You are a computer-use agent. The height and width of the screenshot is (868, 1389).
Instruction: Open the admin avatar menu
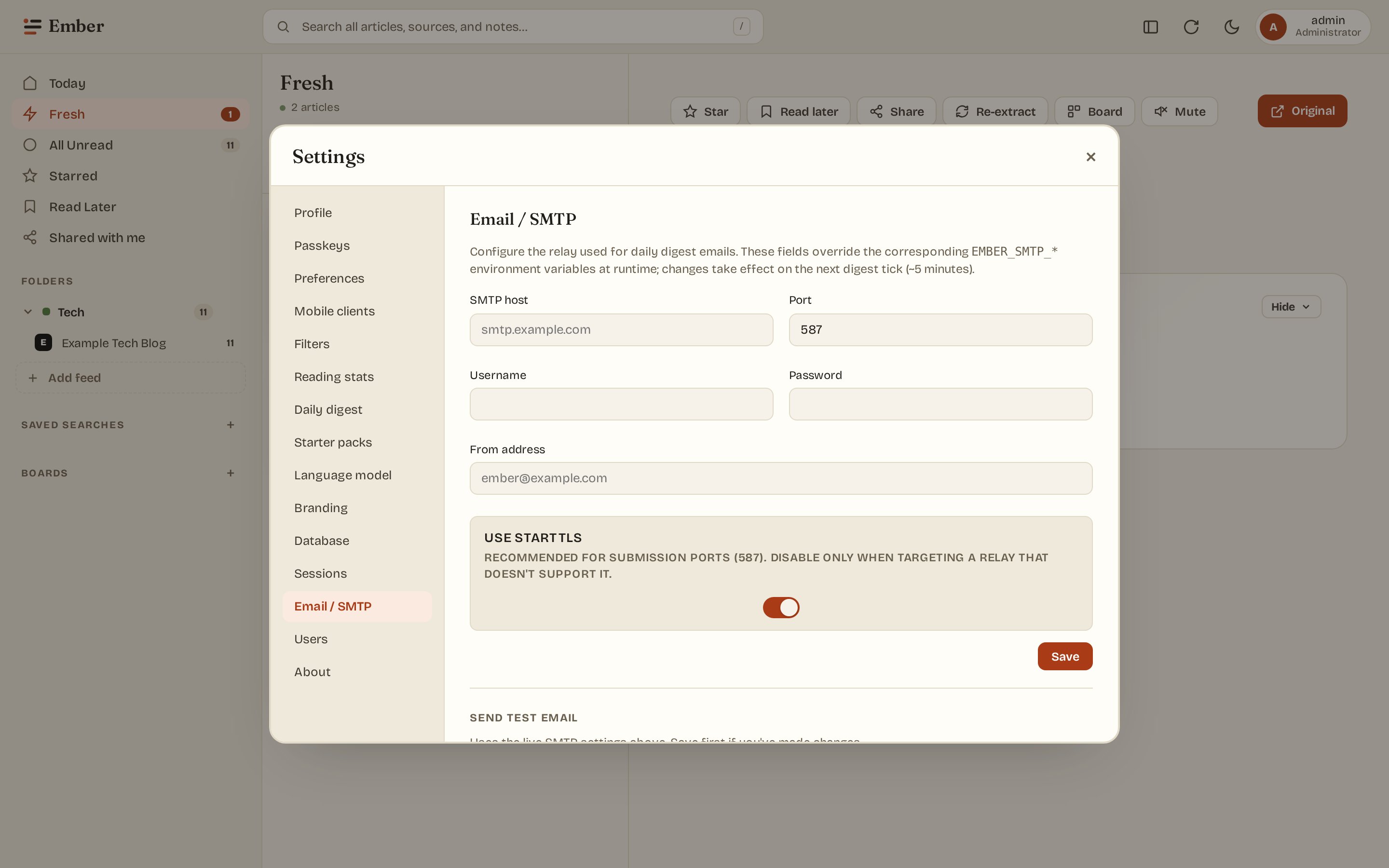(x=1313, y=27)
